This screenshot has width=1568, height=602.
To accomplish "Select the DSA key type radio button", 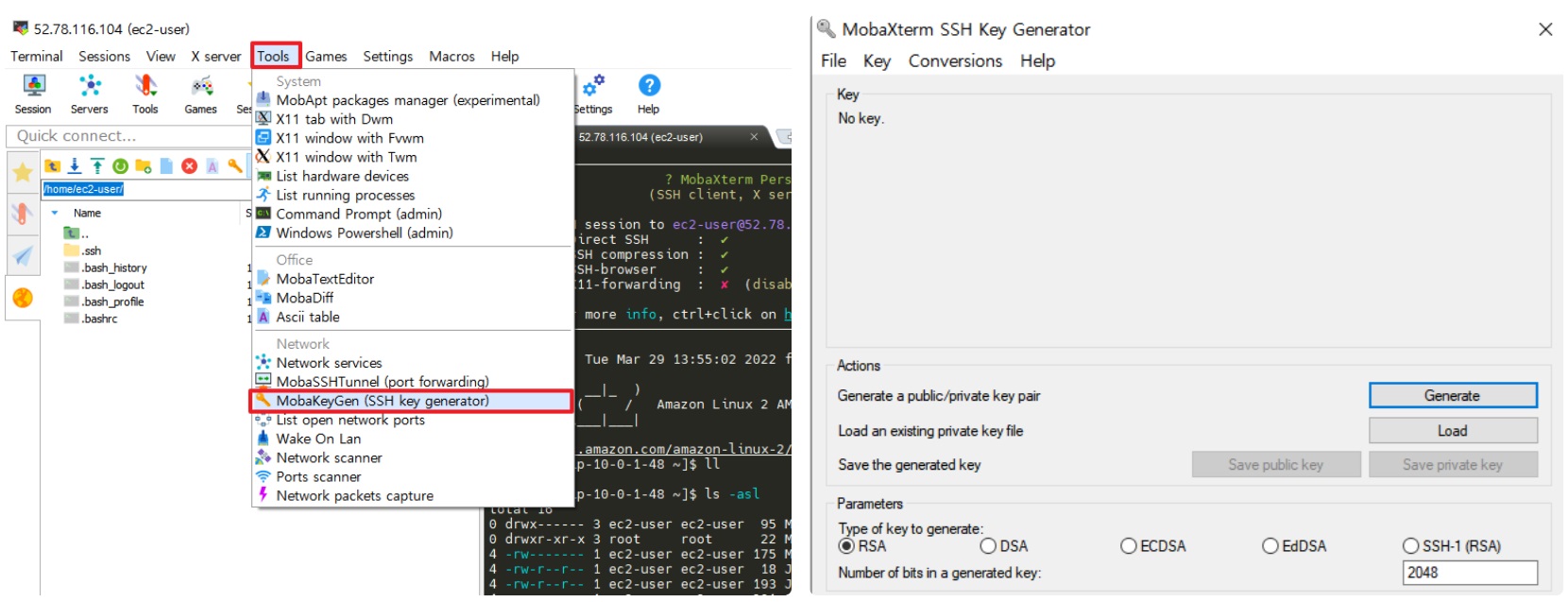I will click(988, 546).
